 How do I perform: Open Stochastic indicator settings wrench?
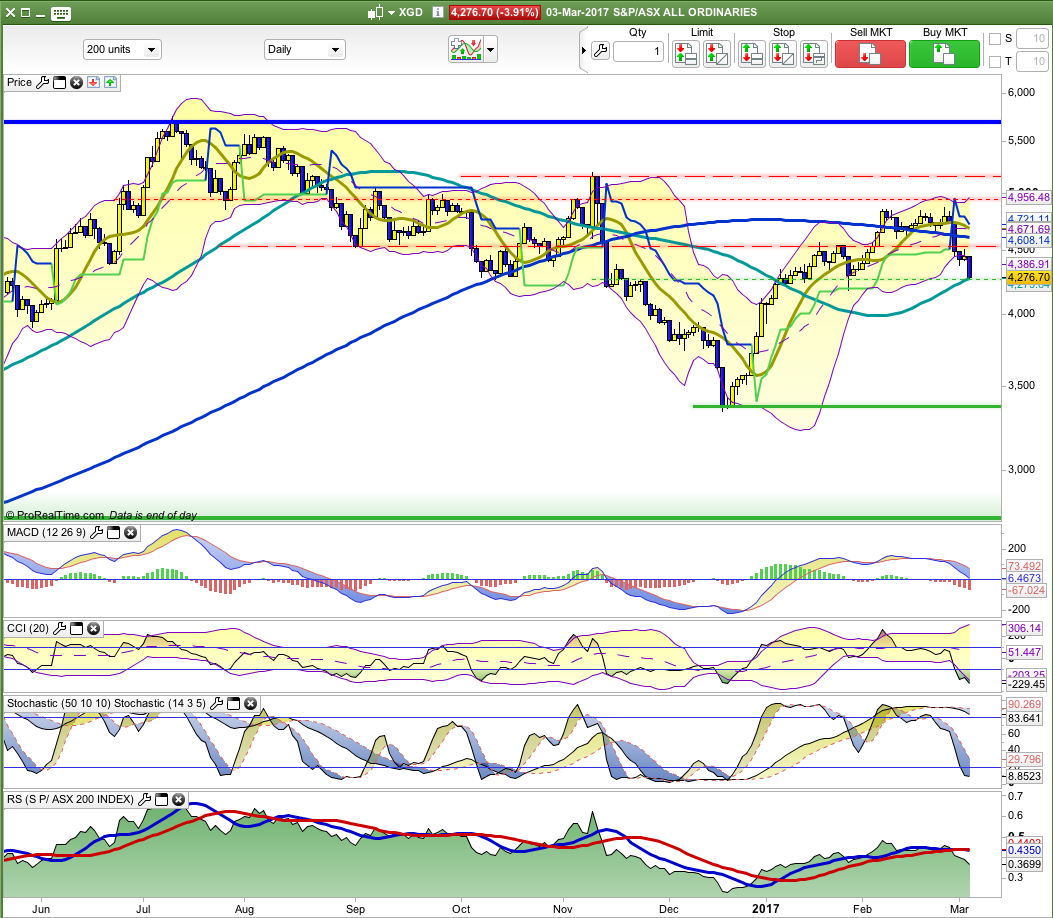pyautogui.click(x=216, y=704)
